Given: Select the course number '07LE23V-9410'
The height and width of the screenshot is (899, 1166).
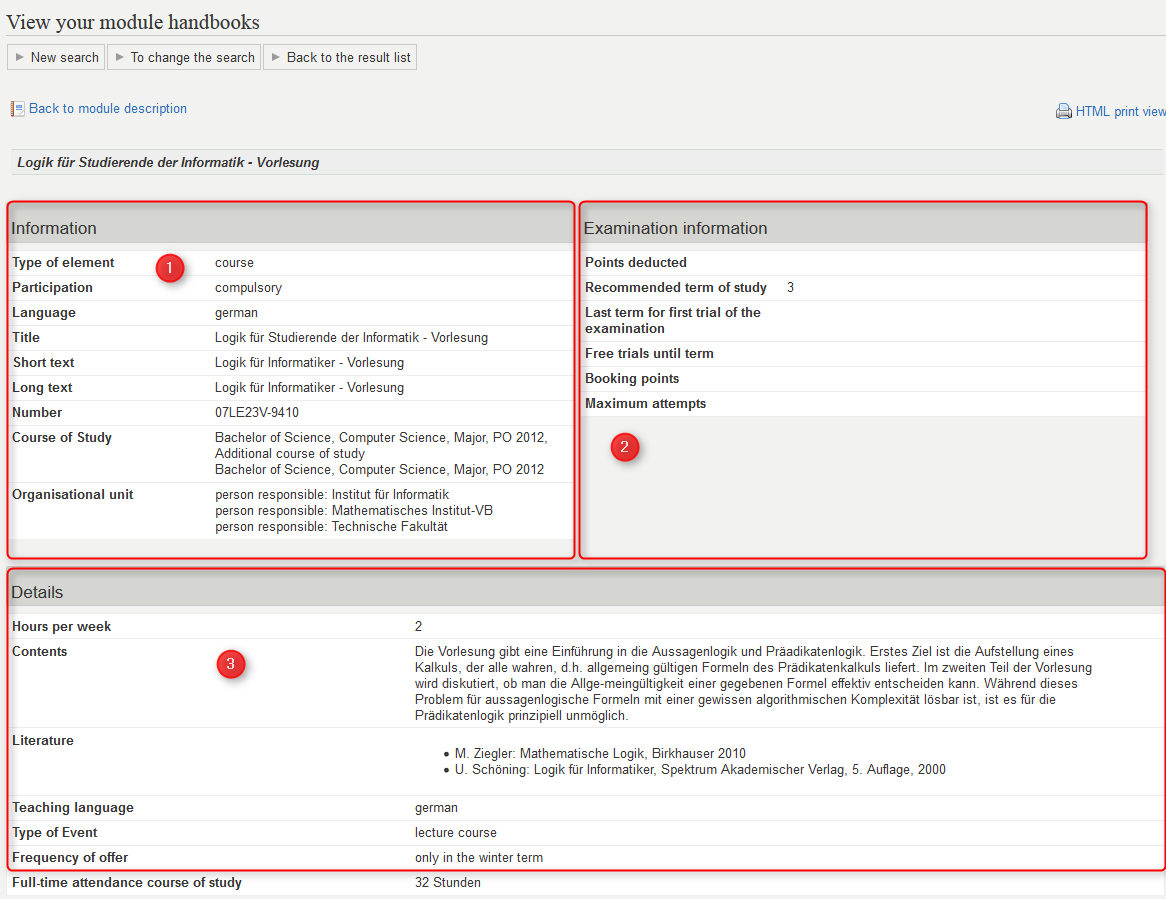Looking at the screenshot, I should pos(257,413).
